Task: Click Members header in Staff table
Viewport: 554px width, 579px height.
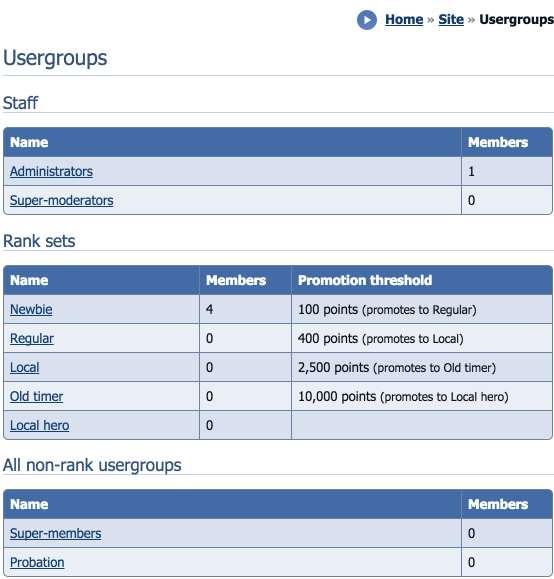Action: pos(498,142)
